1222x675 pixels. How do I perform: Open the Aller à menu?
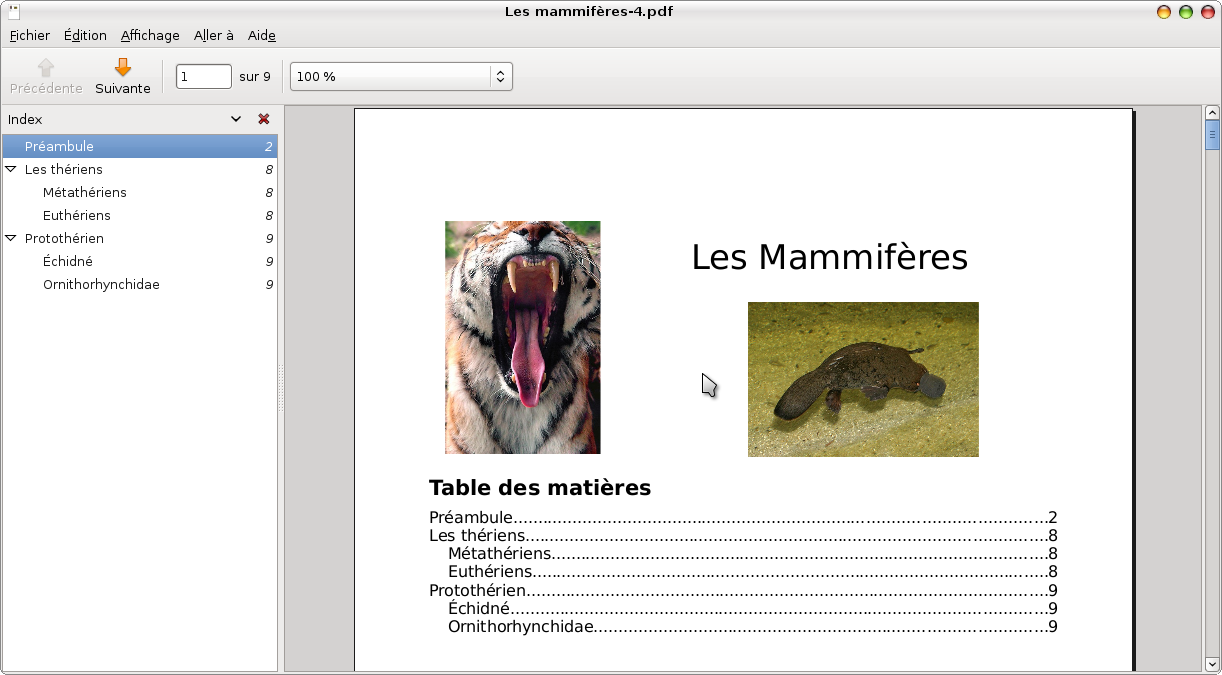(x=214, y=35)
